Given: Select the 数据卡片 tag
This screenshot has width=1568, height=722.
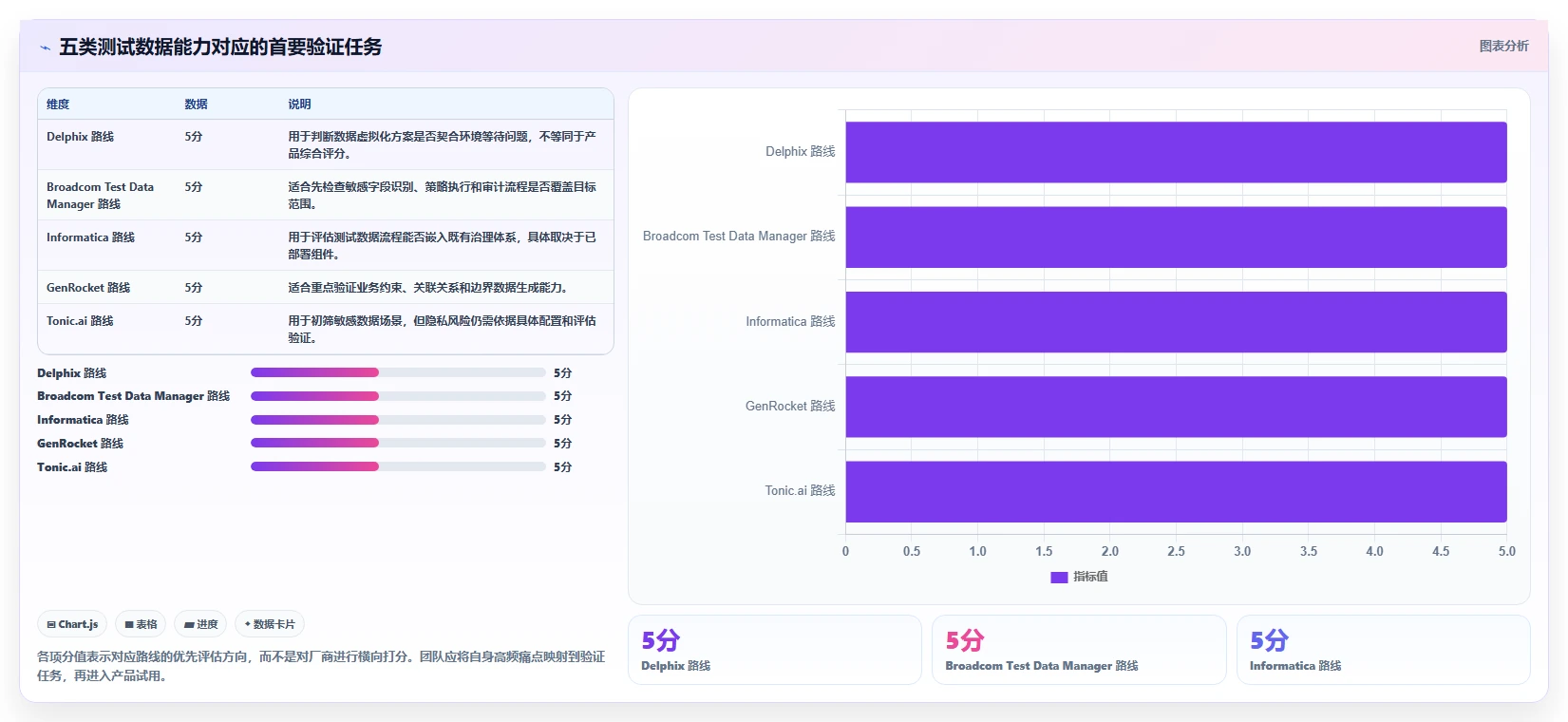Looking at the screenshot, I should [270, 624].
